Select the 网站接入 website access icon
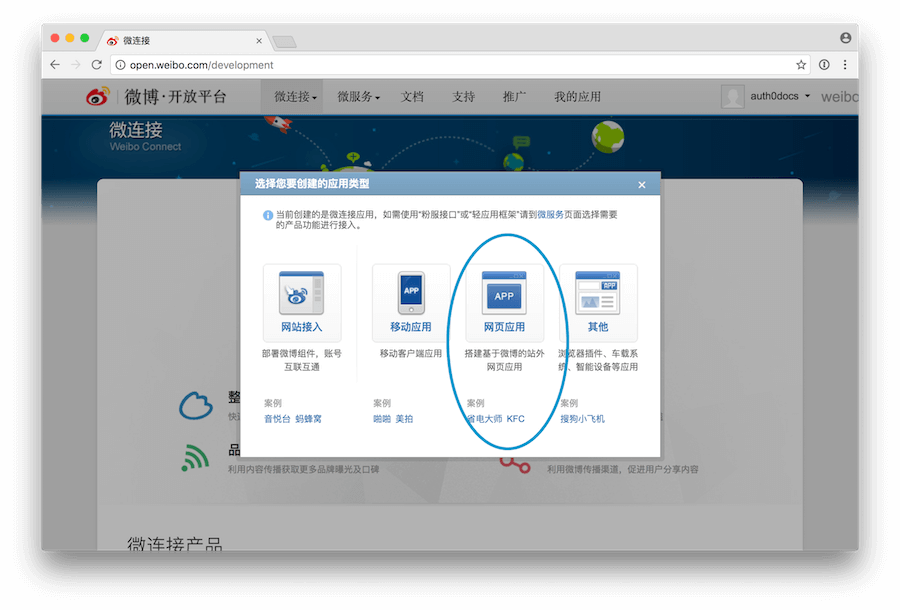 (x=301, y=293)
